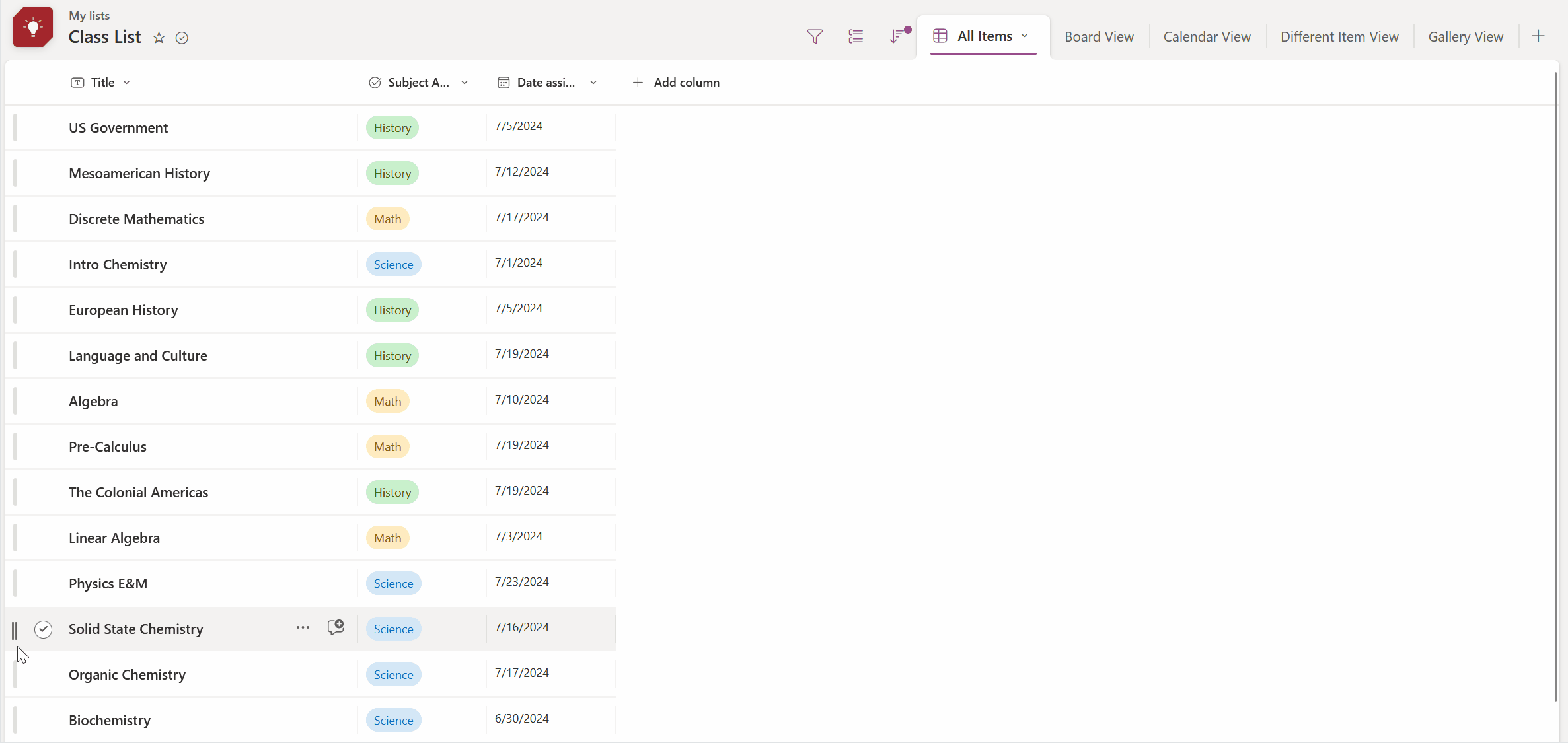
Task: Open the group by icon
Action: [856, 37]
